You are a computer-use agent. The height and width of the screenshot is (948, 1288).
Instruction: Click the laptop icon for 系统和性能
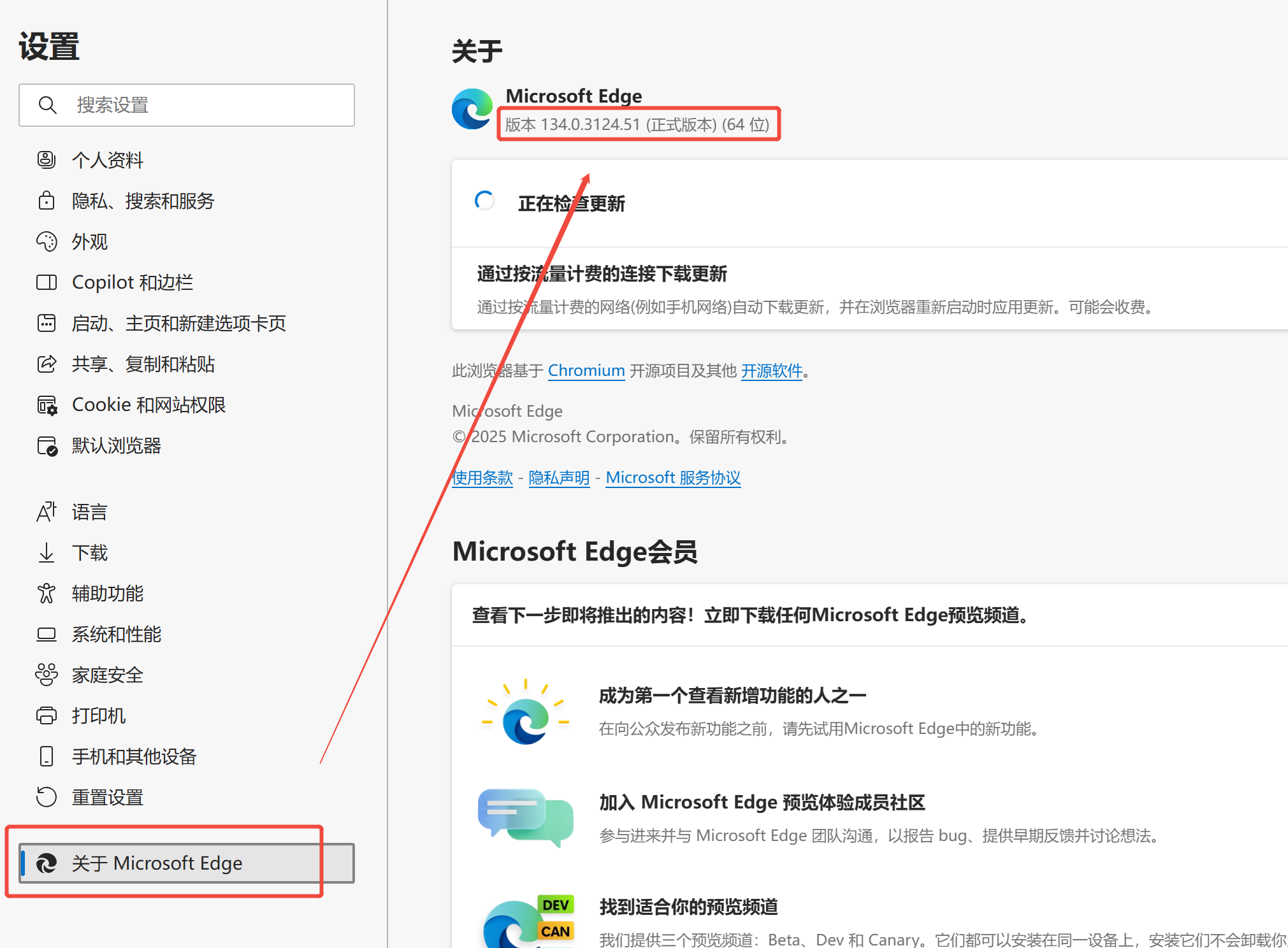47,634
